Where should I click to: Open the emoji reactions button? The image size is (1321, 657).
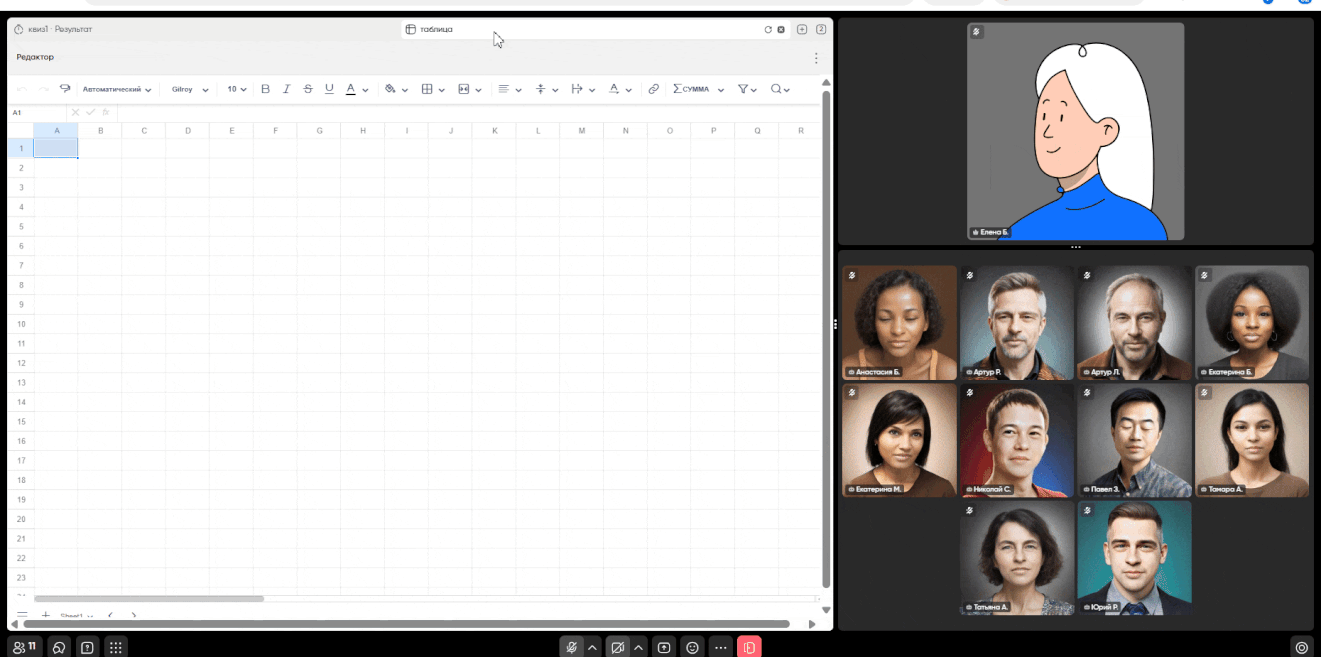coord(691,647)
